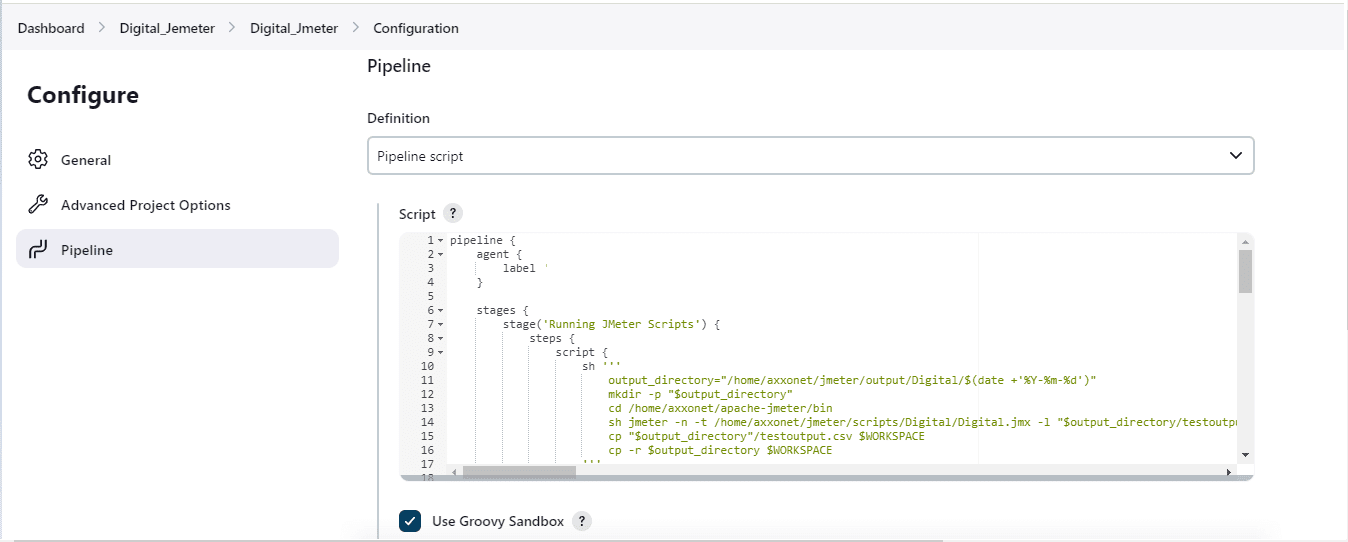
Task: Click the scroll up arrow of the script editor
Action: coord(1245,241)
